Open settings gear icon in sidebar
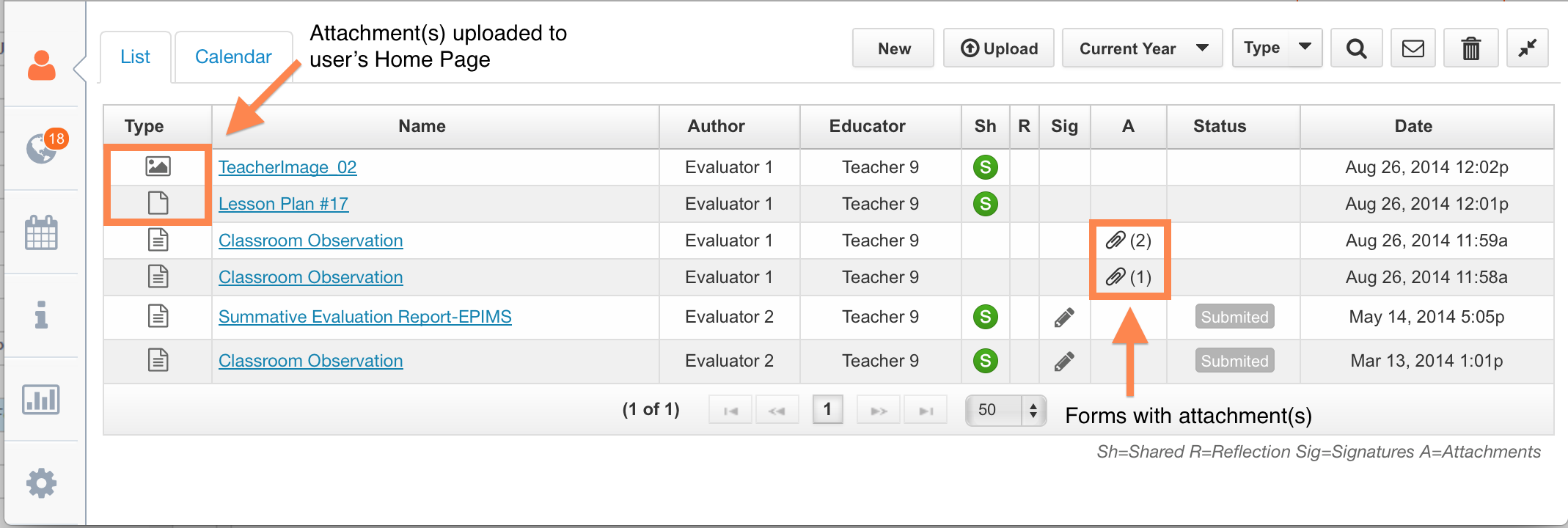 coord(41,483)
